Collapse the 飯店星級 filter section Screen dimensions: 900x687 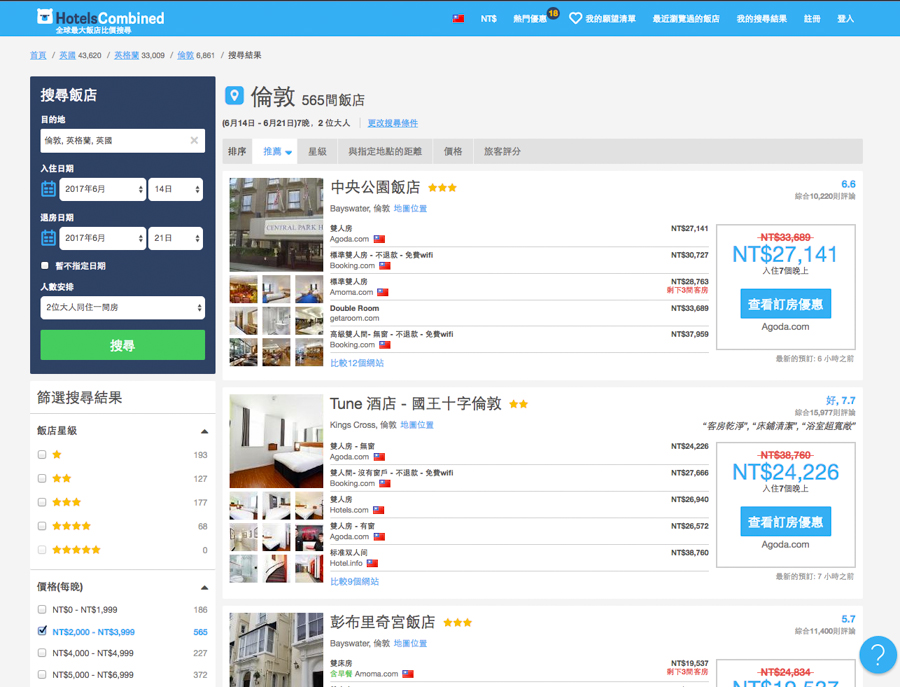(x=204, y=431)
